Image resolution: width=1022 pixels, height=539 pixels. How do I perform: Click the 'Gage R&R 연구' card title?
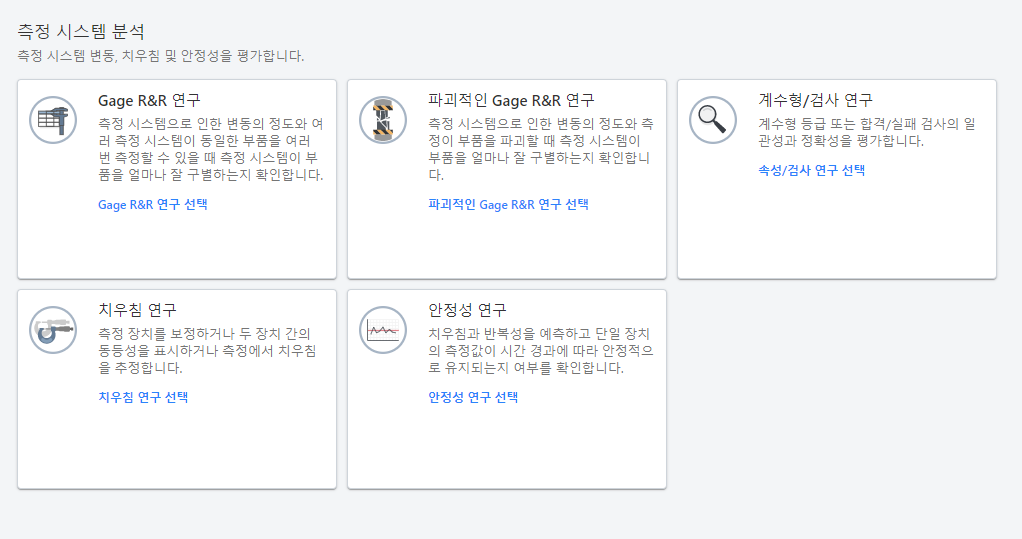pos(149,101)
